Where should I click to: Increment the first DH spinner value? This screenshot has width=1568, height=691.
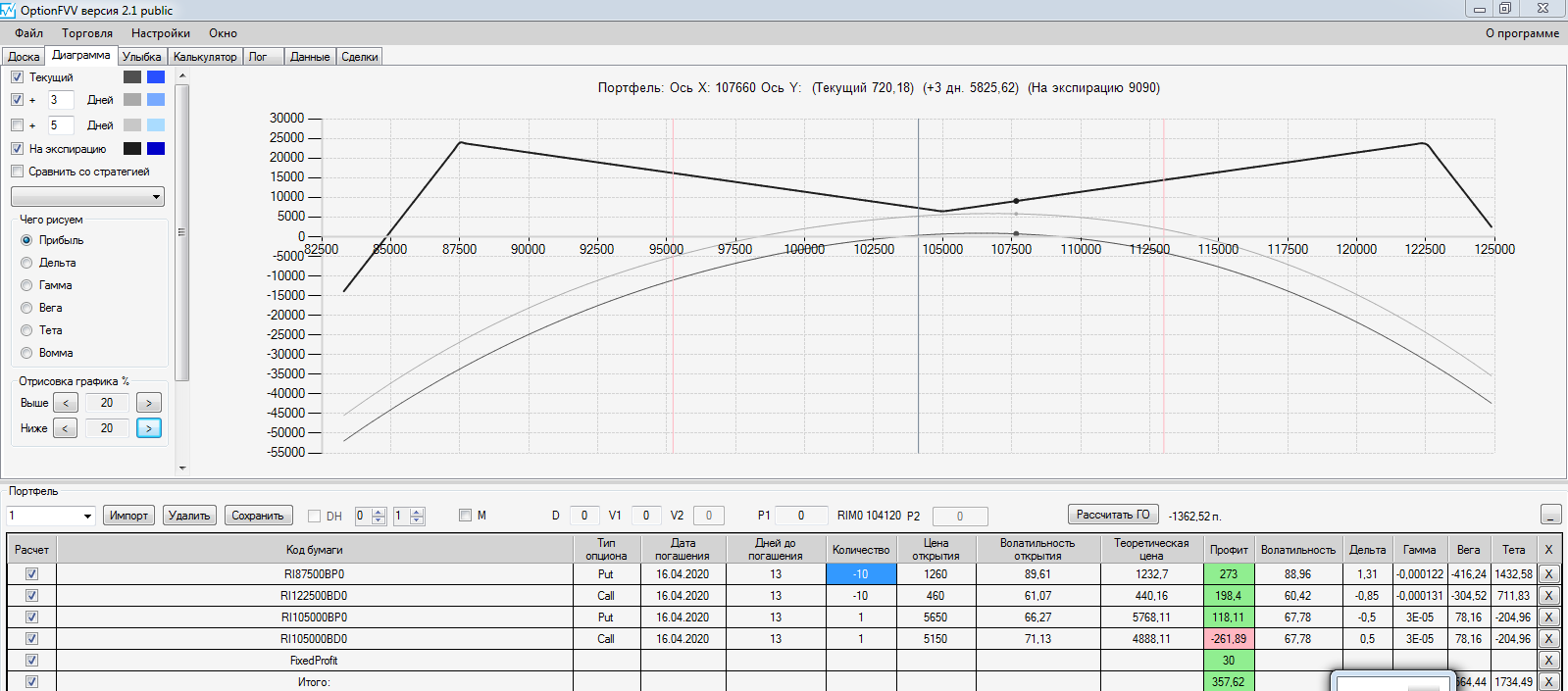(379, 512)
